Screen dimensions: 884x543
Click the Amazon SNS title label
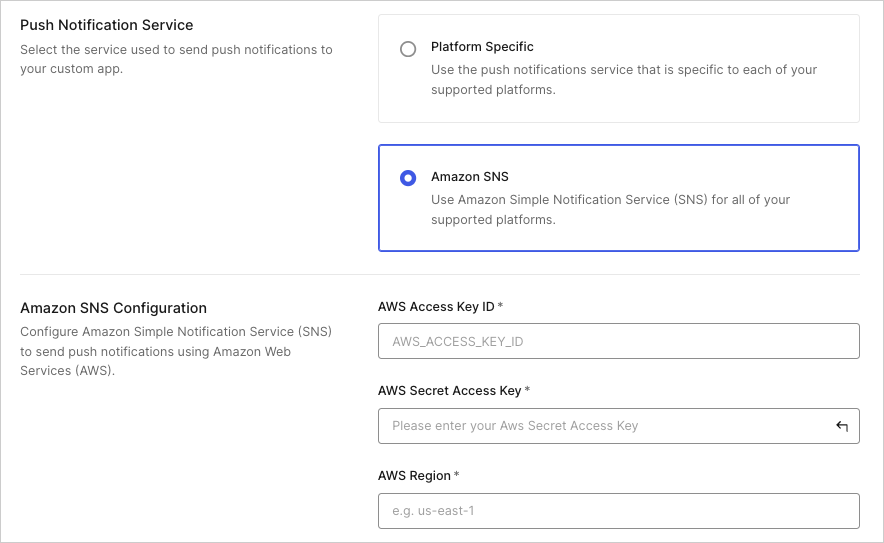[470, 176]
